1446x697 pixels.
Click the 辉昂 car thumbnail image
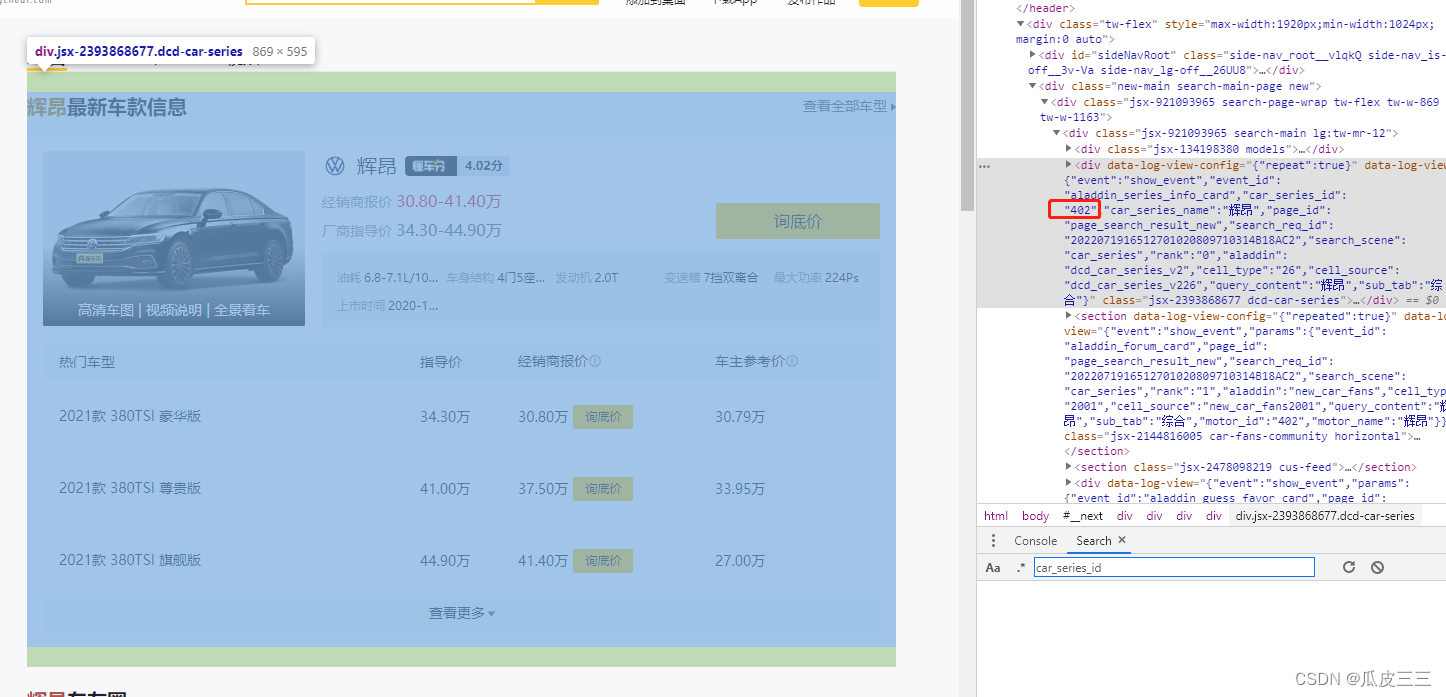[174, 238]
